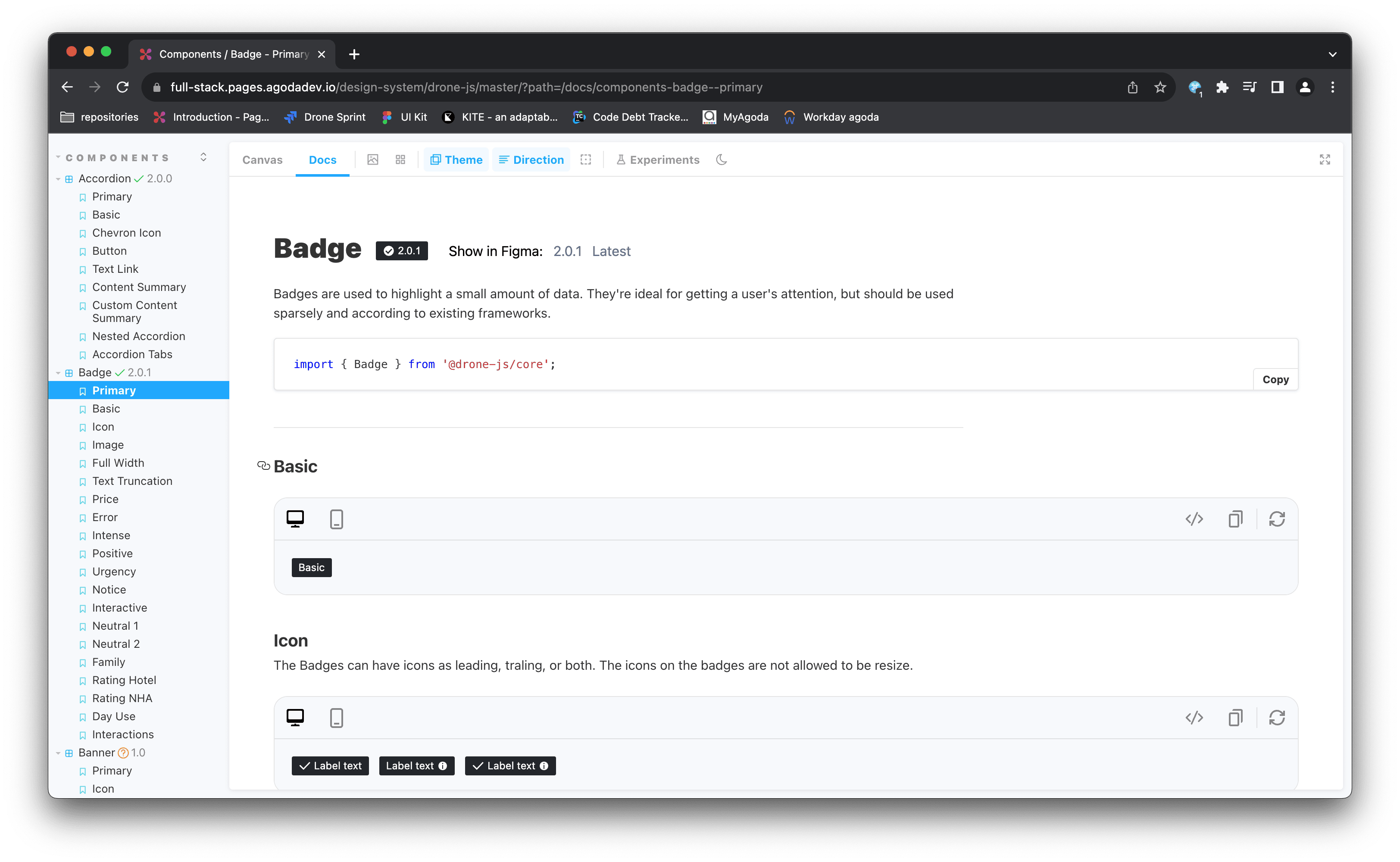Expand or collapse all Components

coord(203,157)
